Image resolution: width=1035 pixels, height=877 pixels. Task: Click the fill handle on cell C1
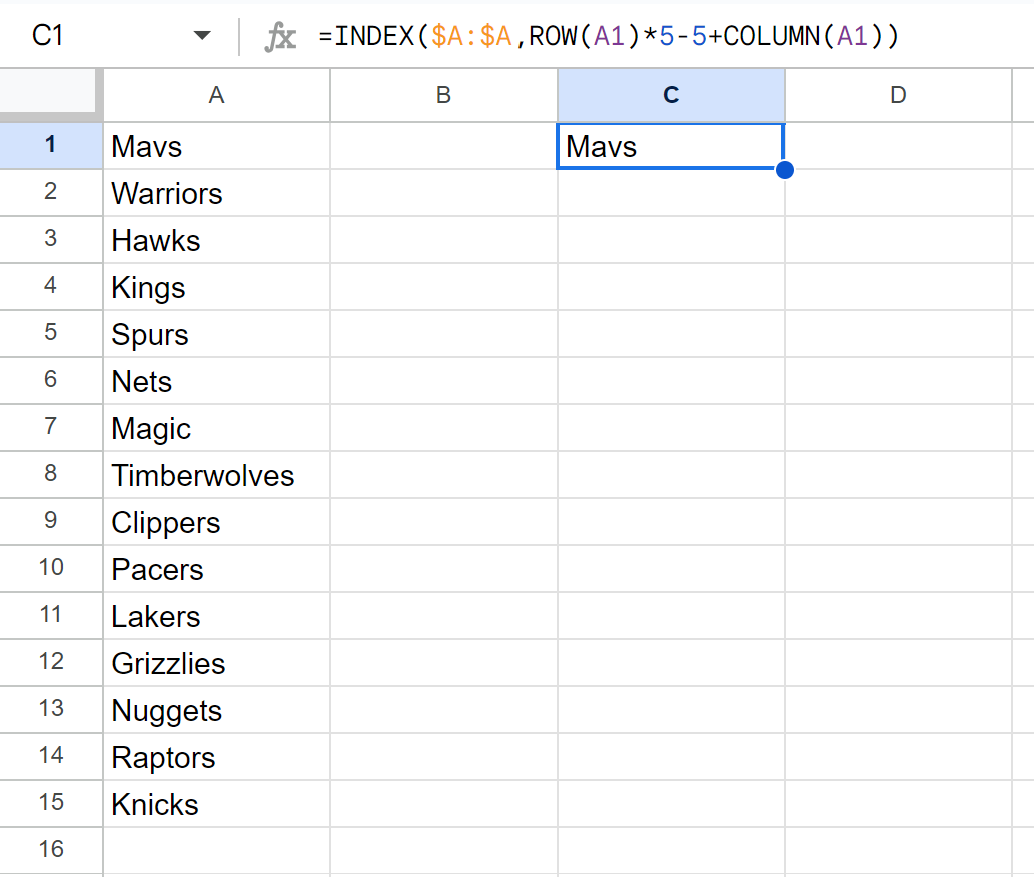[x=785, y=170]
